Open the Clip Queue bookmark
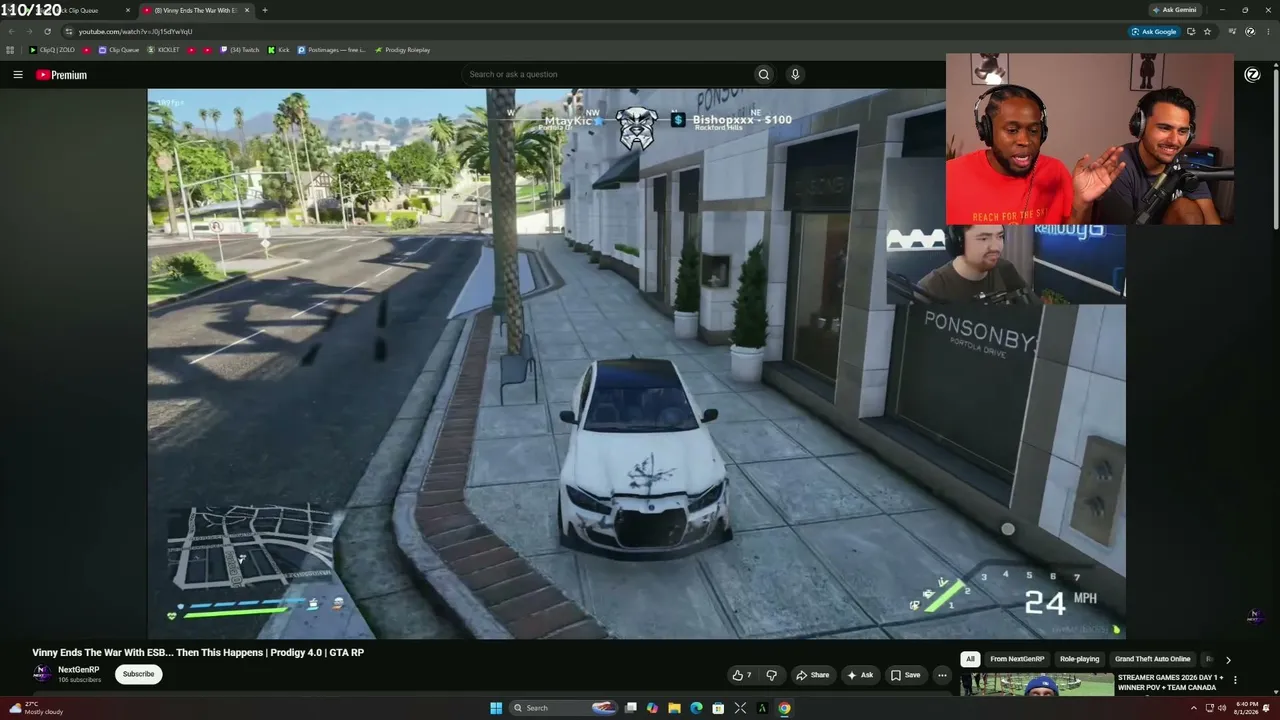The width and height of the screenshot is (1280, 720). 119,50
